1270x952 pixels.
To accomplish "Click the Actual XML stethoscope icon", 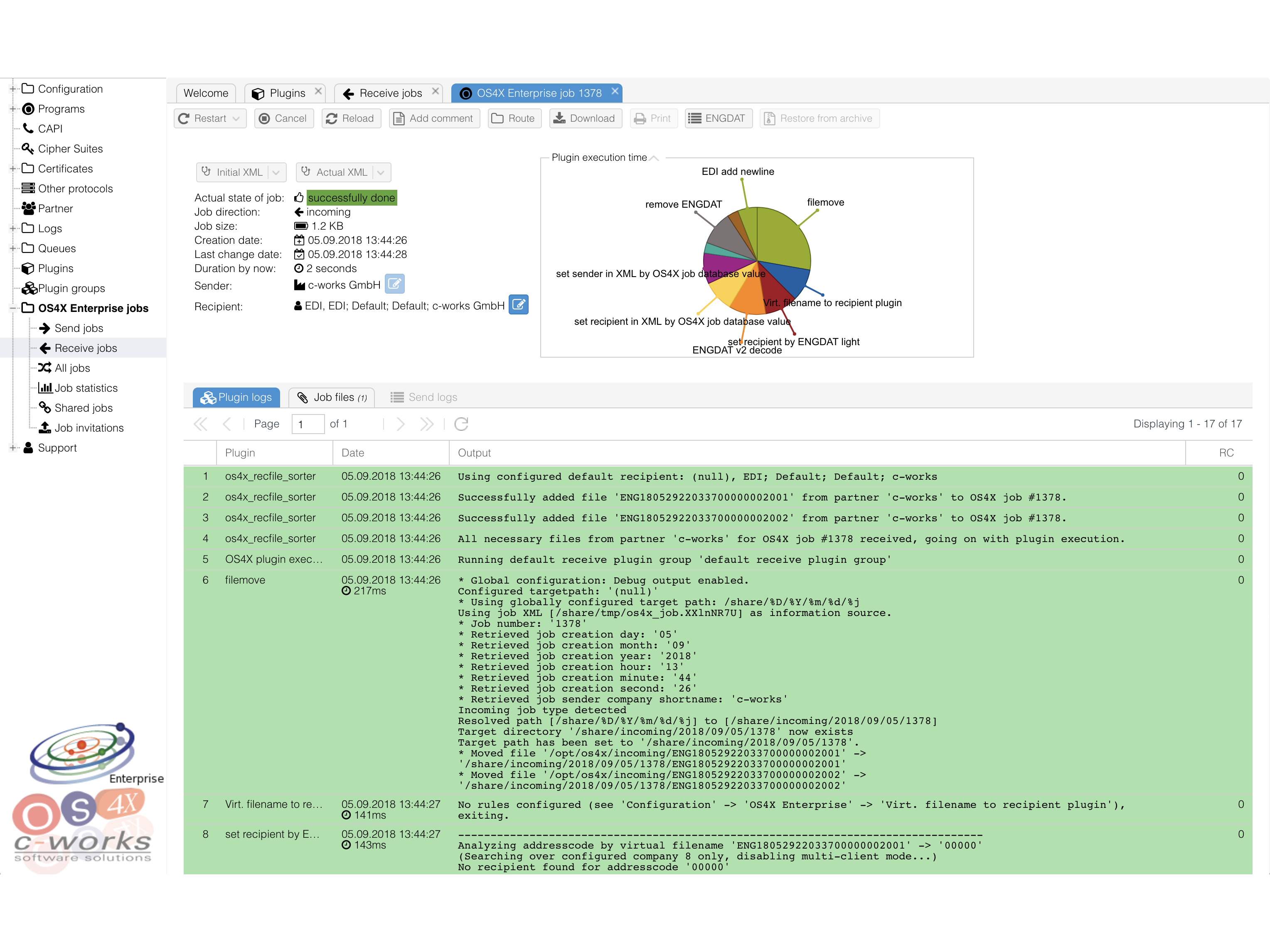I will coord(306,172).
